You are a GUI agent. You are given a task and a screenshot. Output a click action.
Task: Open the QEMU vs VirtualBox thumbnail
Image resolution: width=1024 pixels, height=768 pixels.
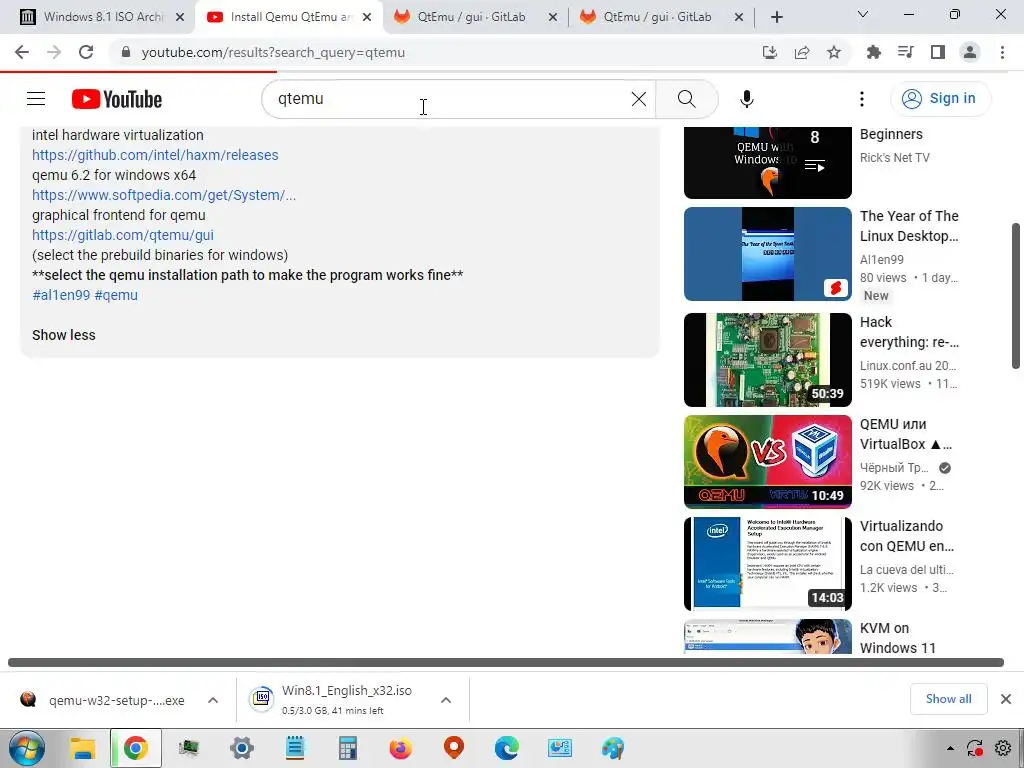pos(768,462)
